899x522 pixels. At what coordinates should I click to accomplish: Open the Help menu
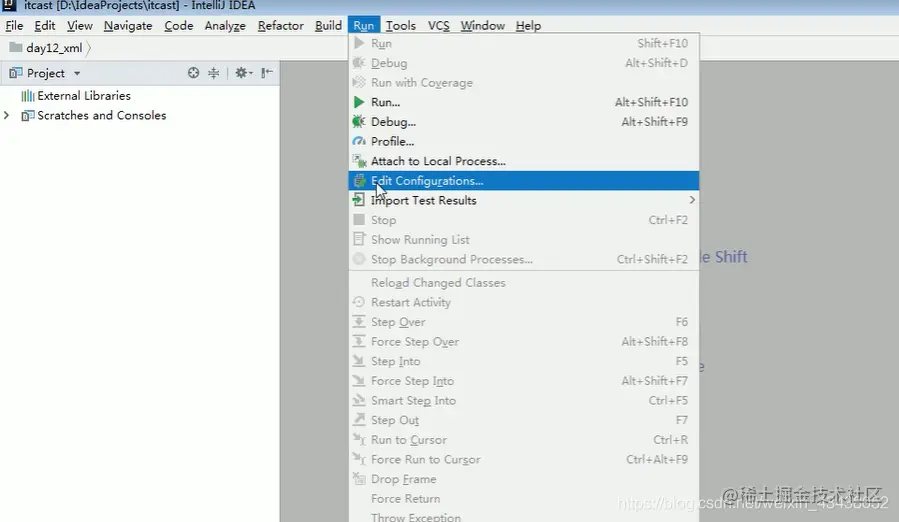(x=528, y=26)
